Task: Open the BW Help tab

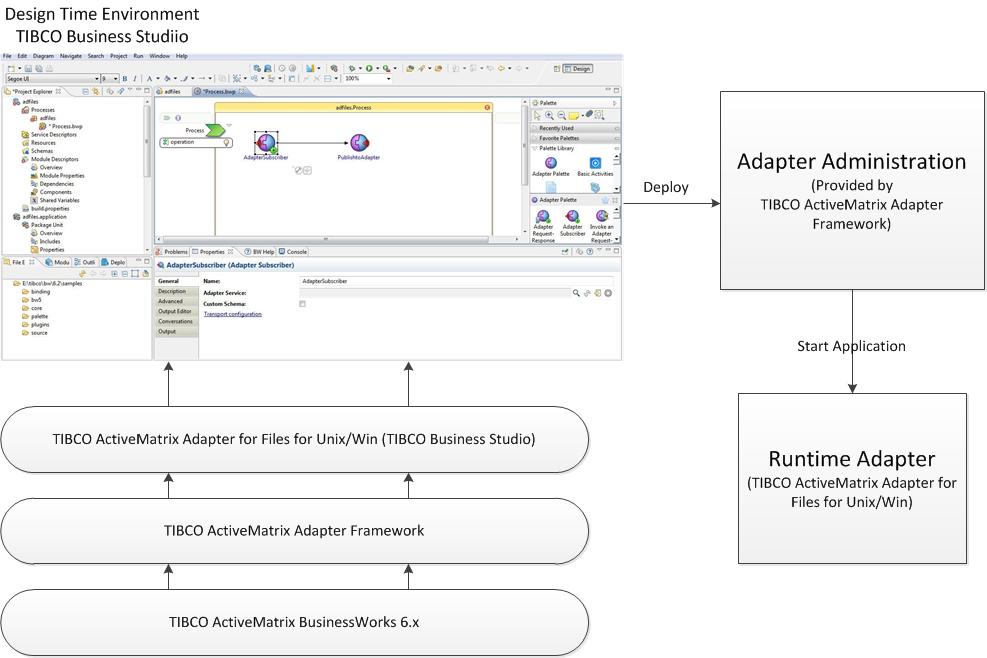Action: [259, 252]
